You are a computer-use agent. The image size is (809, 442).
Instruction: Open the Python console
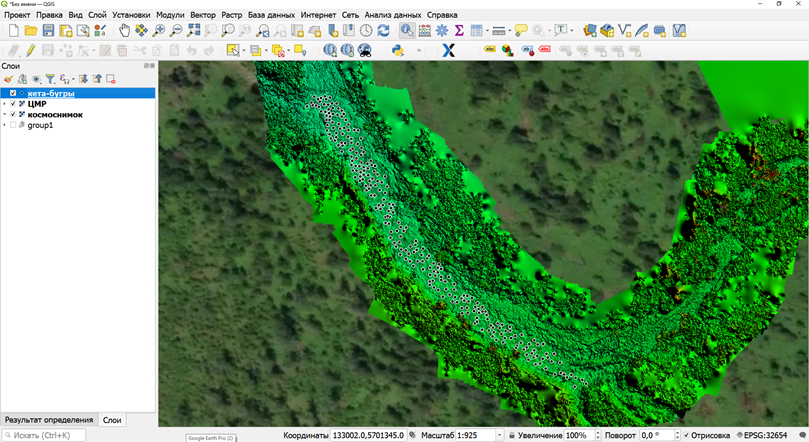[398, 50]
